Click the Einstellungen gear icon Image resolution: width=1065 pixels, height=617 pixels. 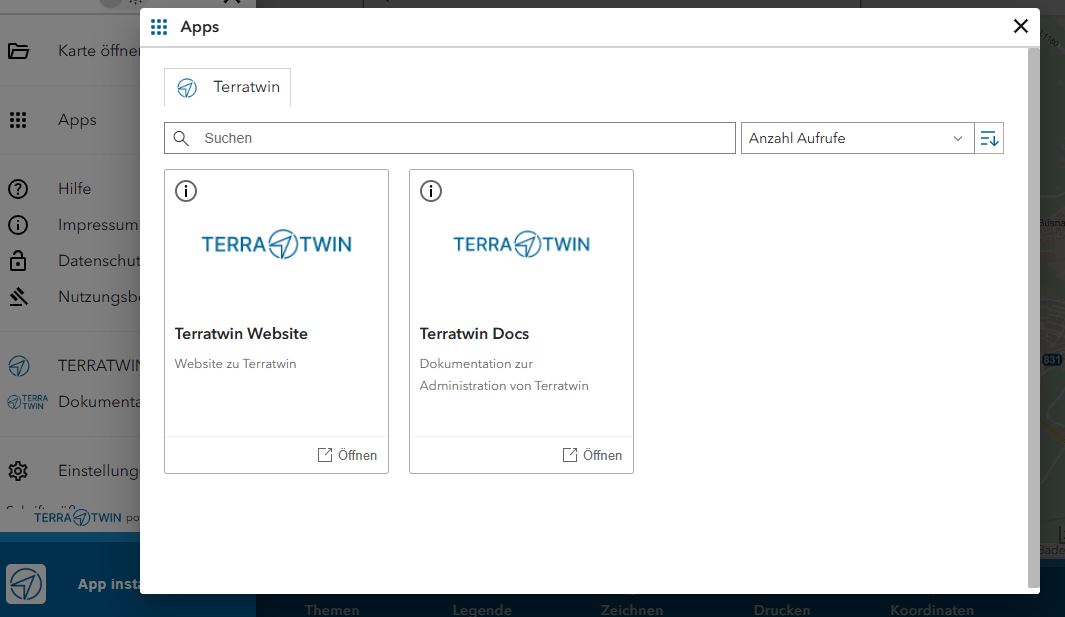tap(18, 471)
